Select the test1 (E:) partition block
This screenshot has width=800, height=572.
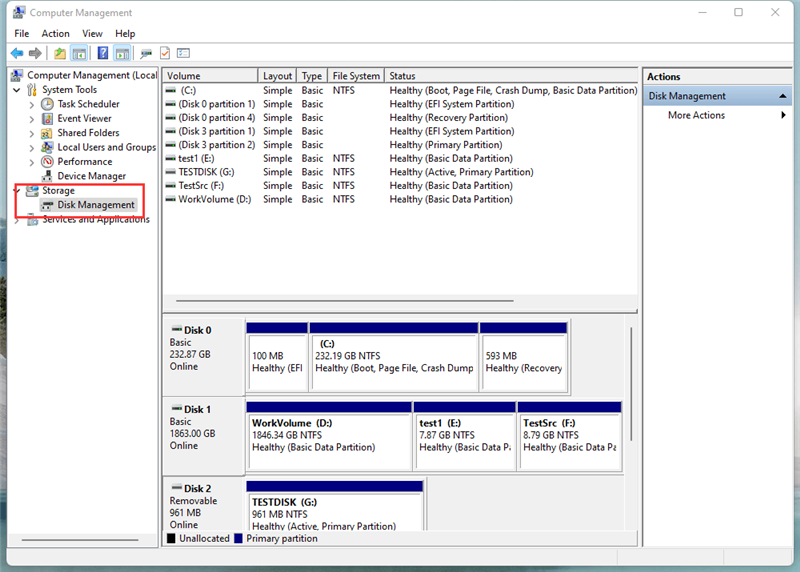tap(465, 436)
